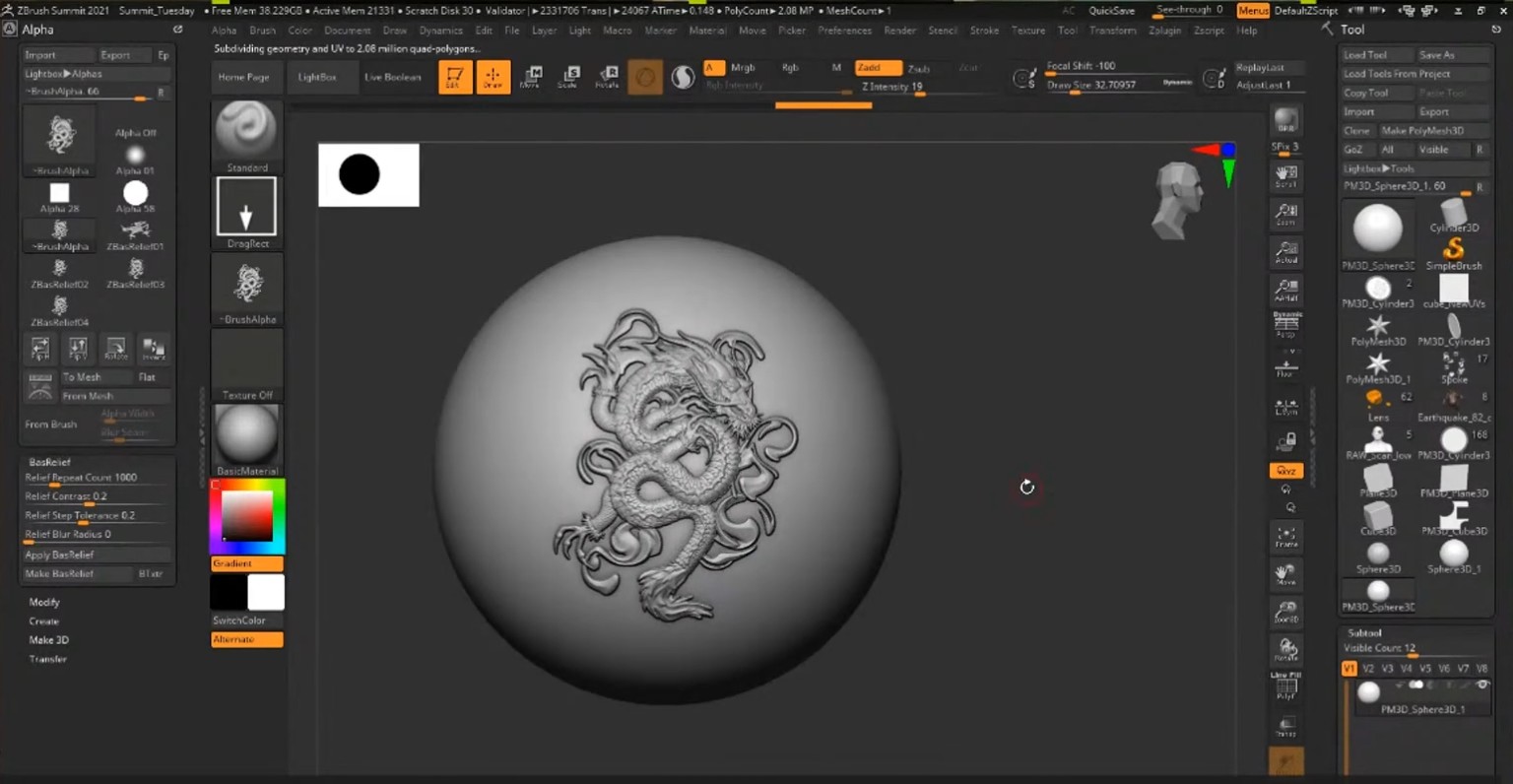Toggle the Zadd sculpt mode
The height and width of the screenshot is (784, 1513).
coord(878,68)
